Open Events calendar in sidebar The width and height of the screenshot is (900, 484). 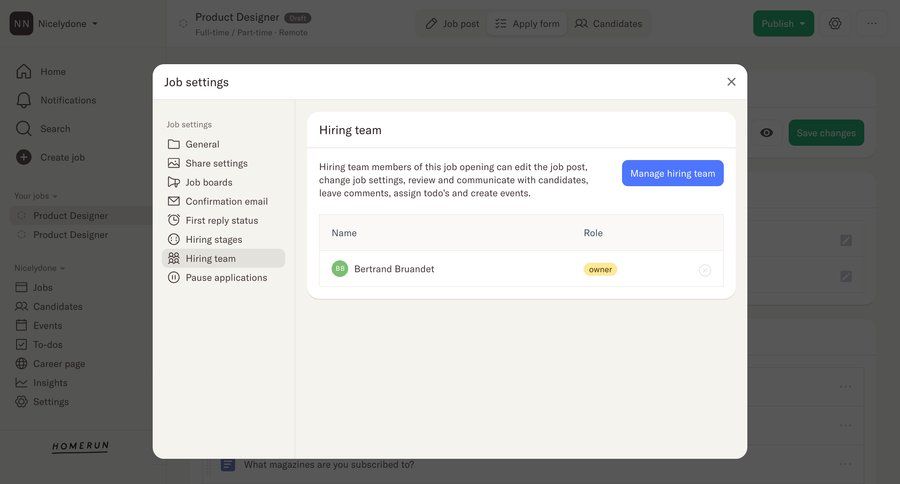[x=39, y=326]
